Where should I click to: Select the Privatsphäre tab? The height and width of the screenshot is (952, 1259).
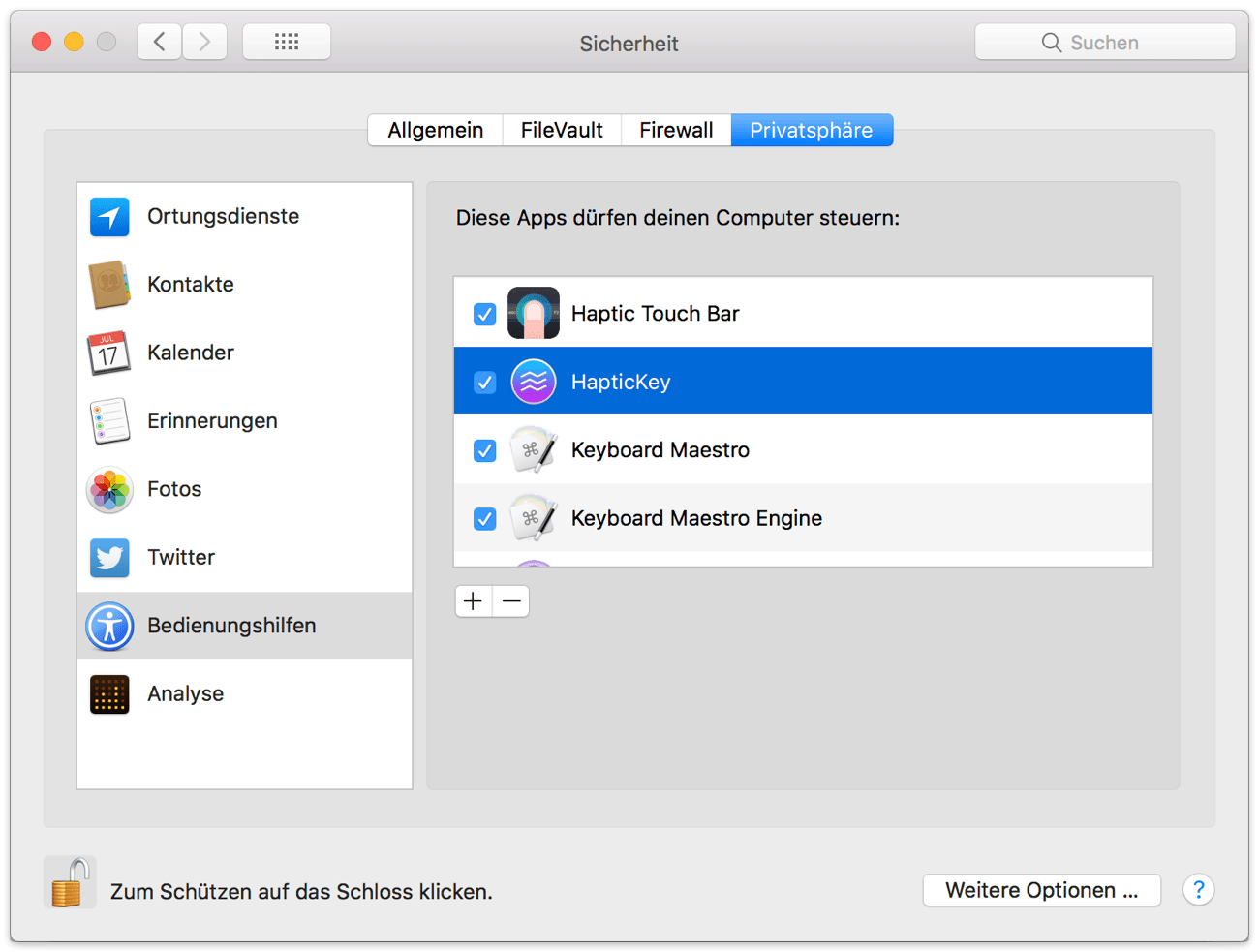812,130
